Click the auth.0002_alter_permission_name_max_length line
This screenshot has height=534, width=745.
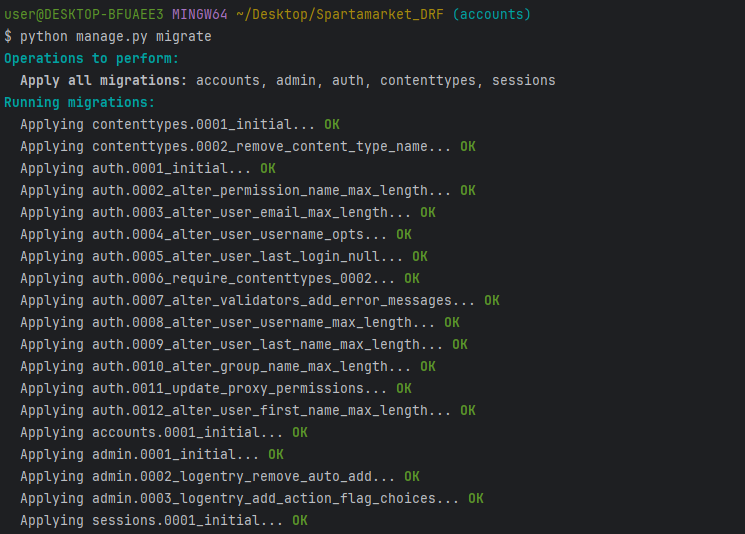[x=248, y=191]
